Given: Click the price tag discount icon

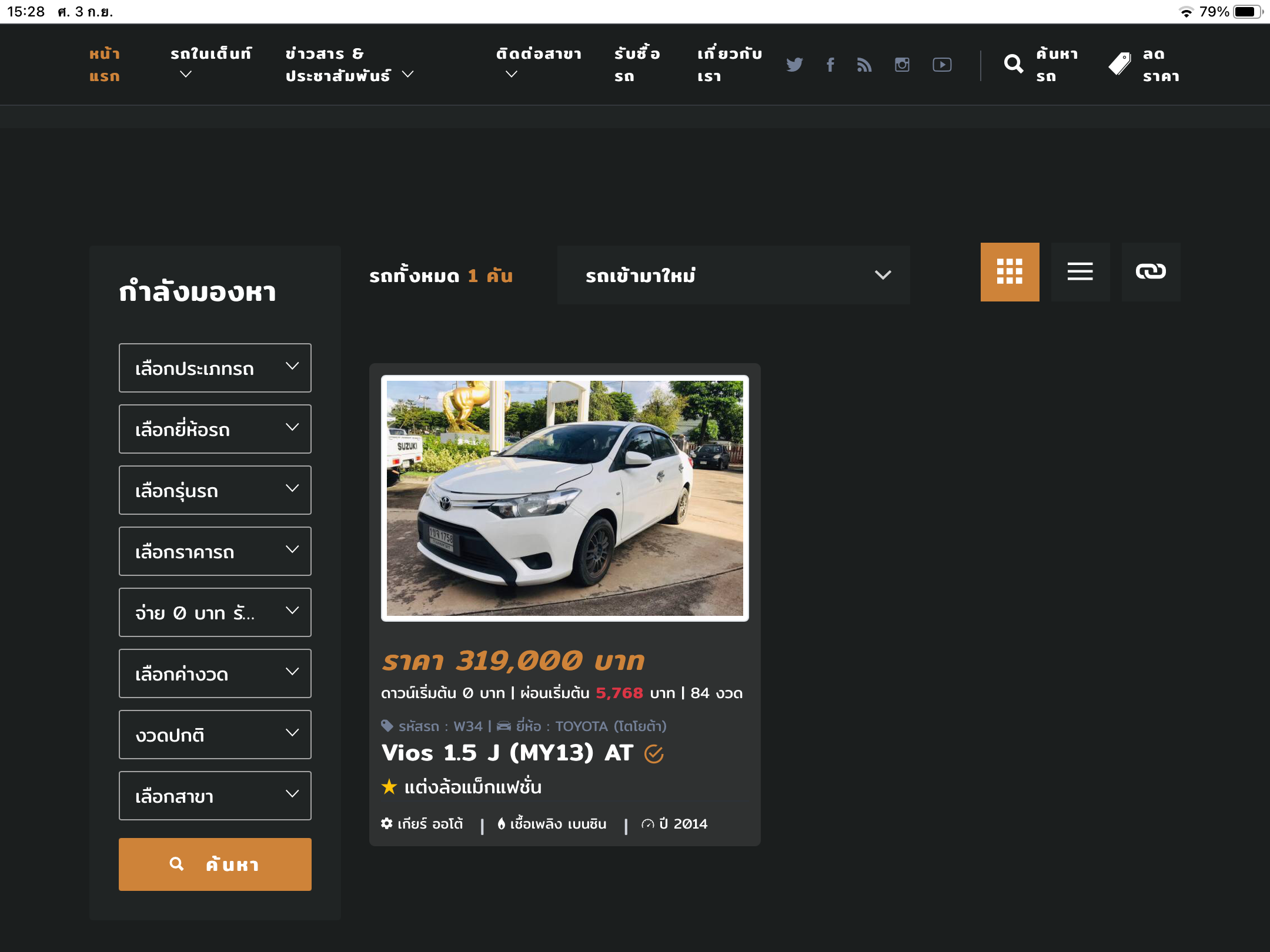Looking at the screenshot, I should (1119, 64).
